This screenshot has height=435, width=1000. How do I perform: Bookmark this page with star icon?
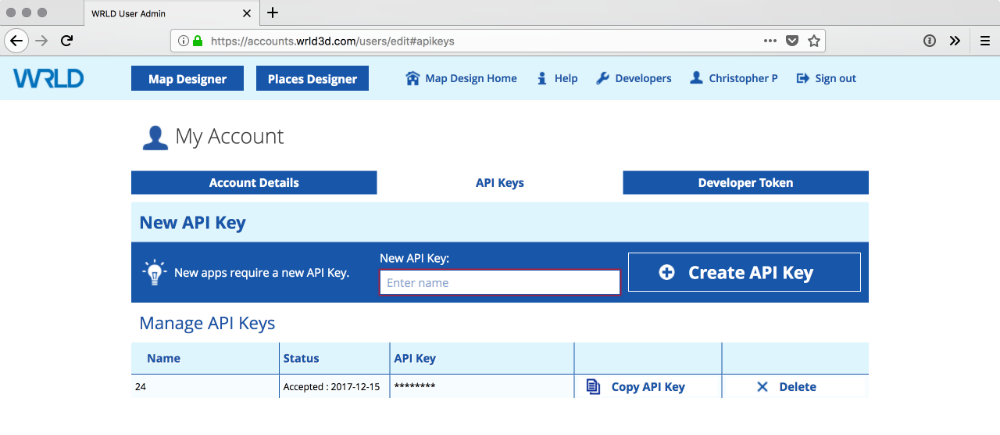coord(813,41)
